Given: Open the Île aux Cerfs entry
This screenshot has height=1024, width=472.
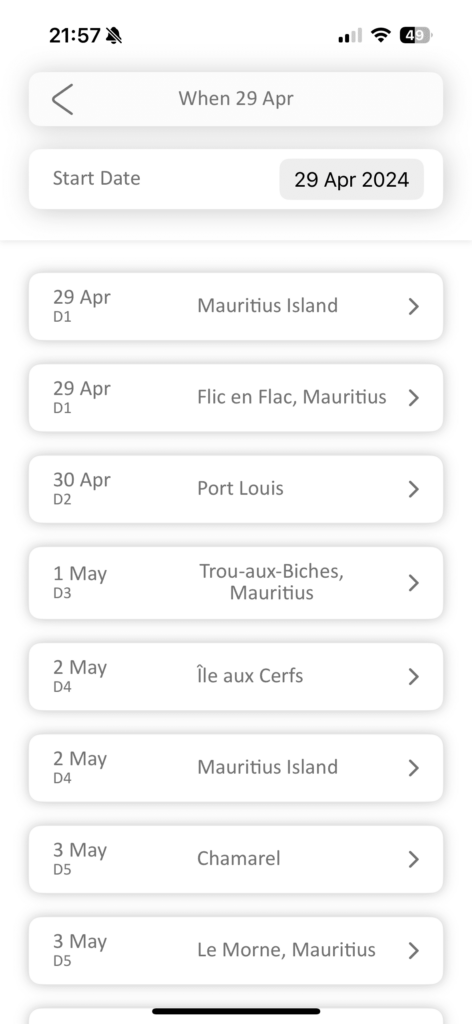Looking at the screenshot, I should [x=236, y=676].
